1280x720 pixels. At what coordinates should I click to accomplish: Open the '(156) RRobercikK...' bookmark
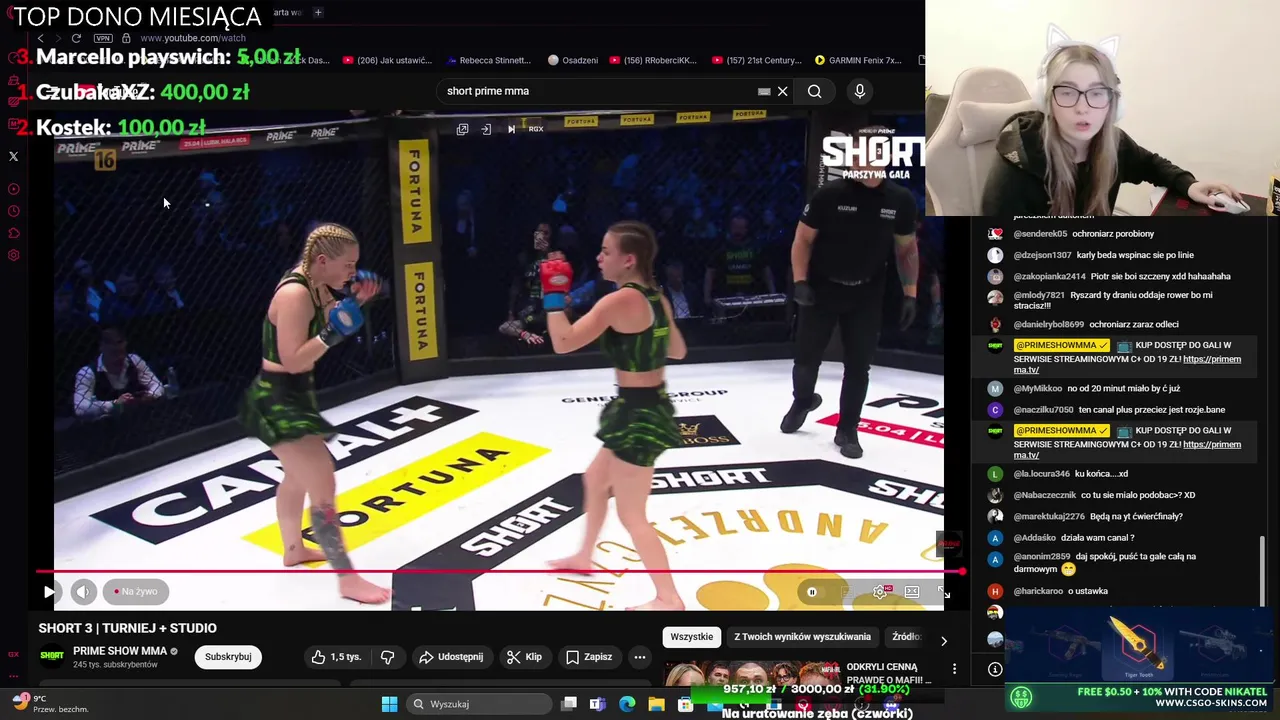click(653, 60)
